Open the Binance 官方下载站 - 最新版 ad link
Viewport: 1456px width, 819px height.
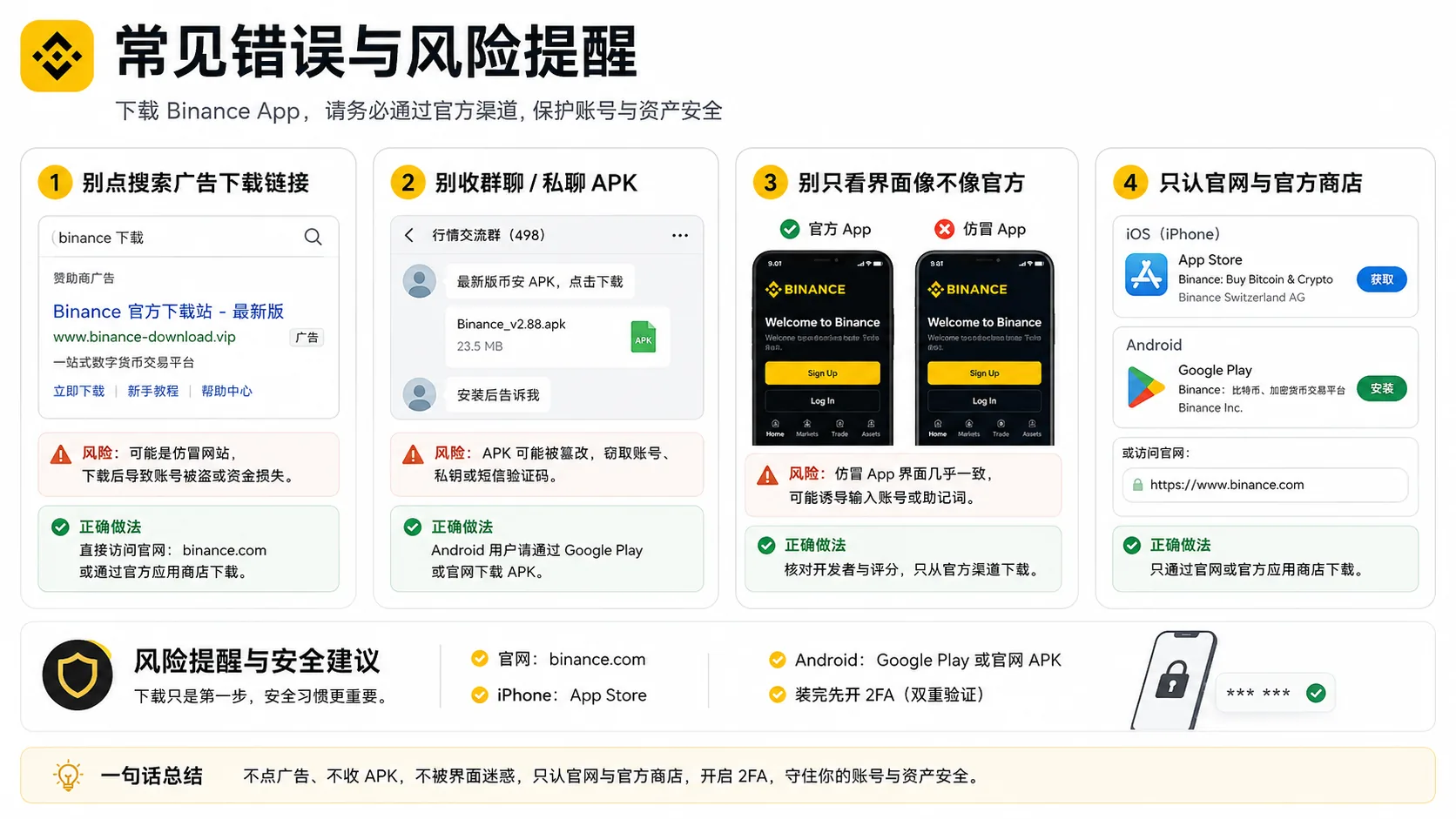coord(169,312)
